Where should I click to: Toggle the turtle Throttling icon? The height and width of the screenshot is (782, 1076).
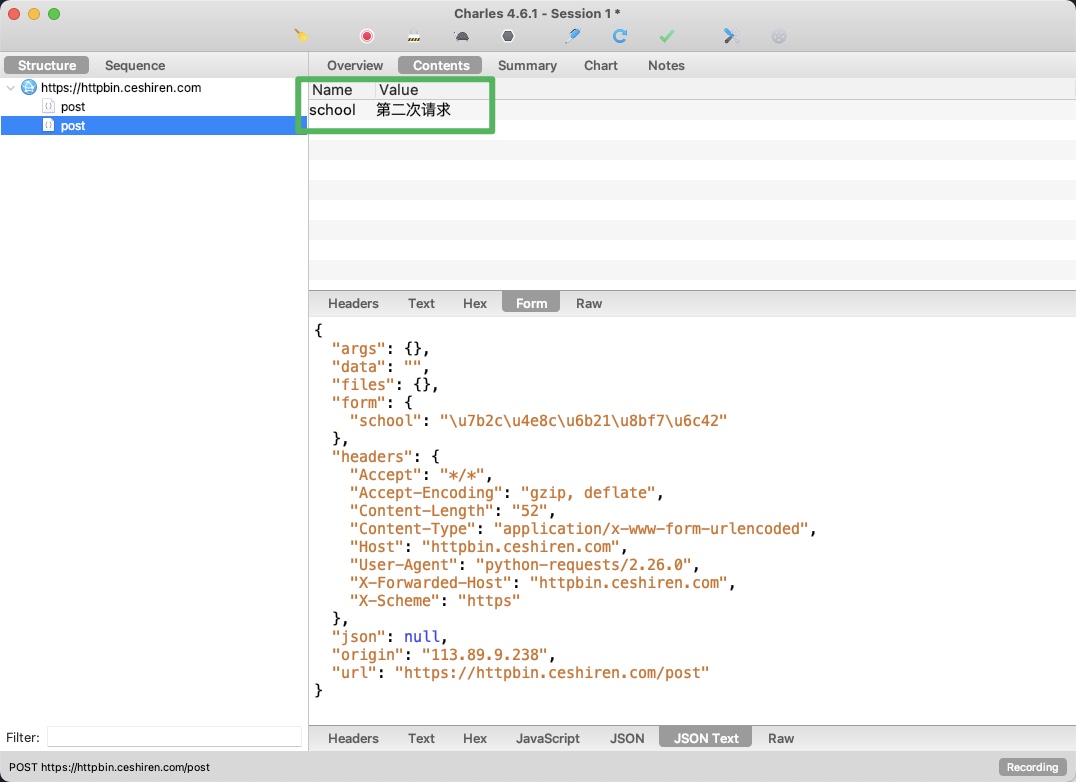coord(462,36)
